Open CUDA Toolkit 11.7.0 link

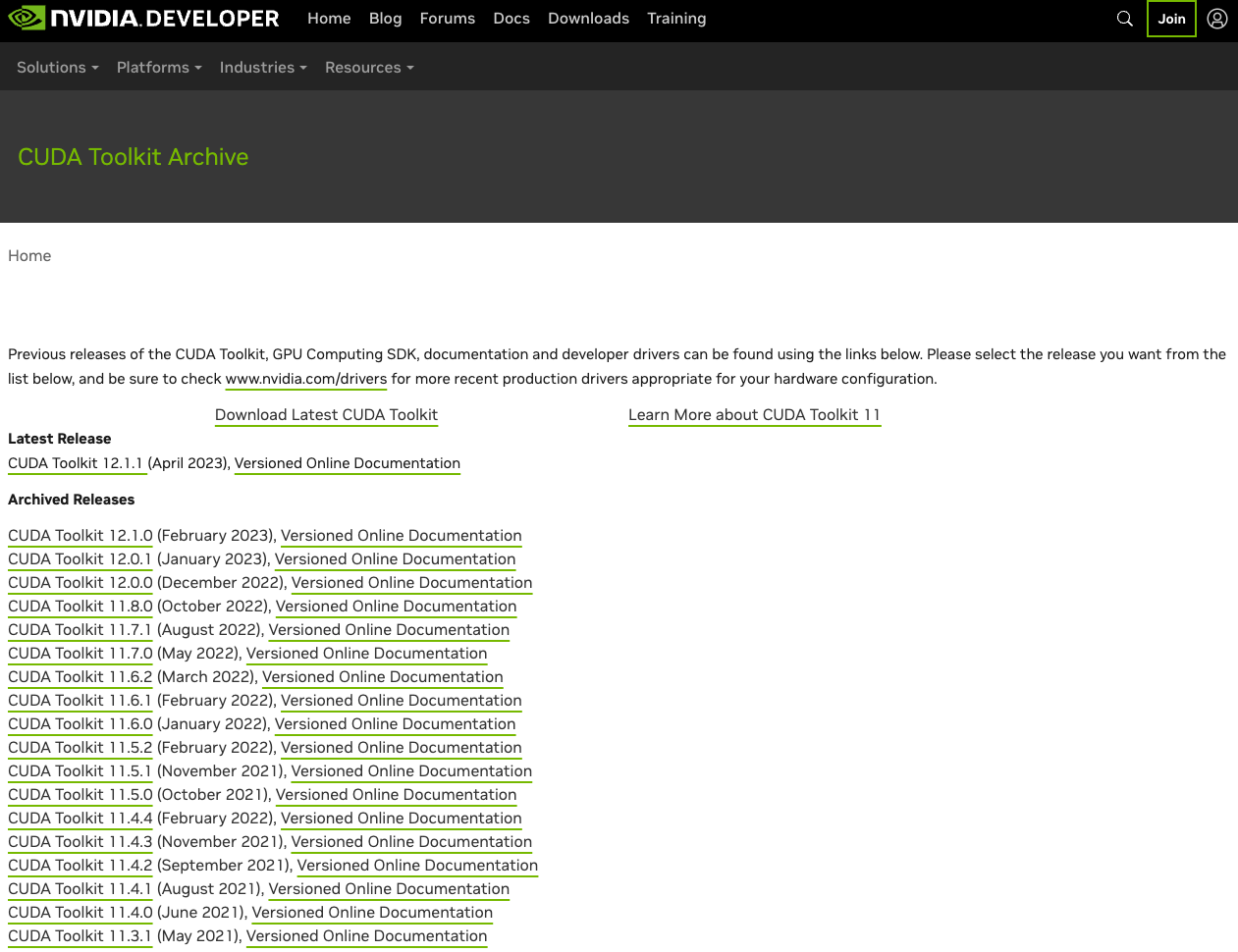coord(81,654)
